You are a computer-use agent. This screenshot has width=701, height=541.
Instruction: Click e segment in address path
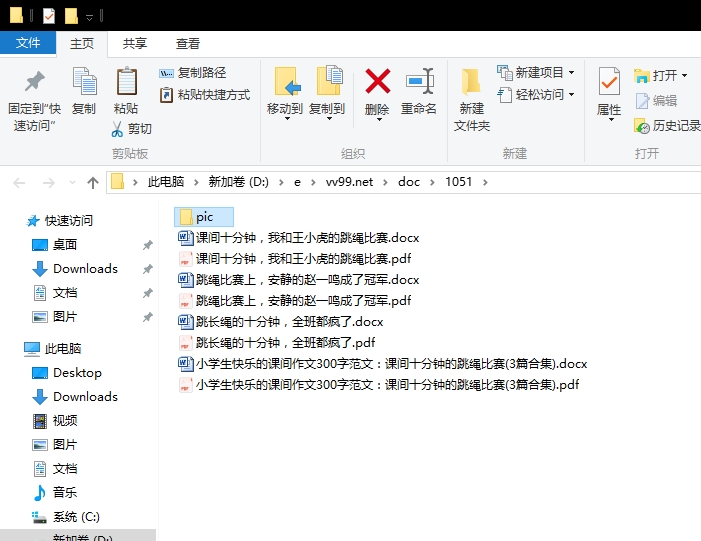[297, 182]
